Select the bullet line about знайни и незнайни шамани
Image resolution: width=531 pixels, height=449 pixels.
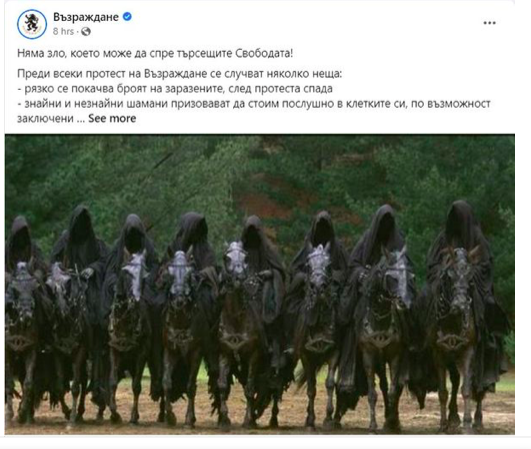pos(254,104)
